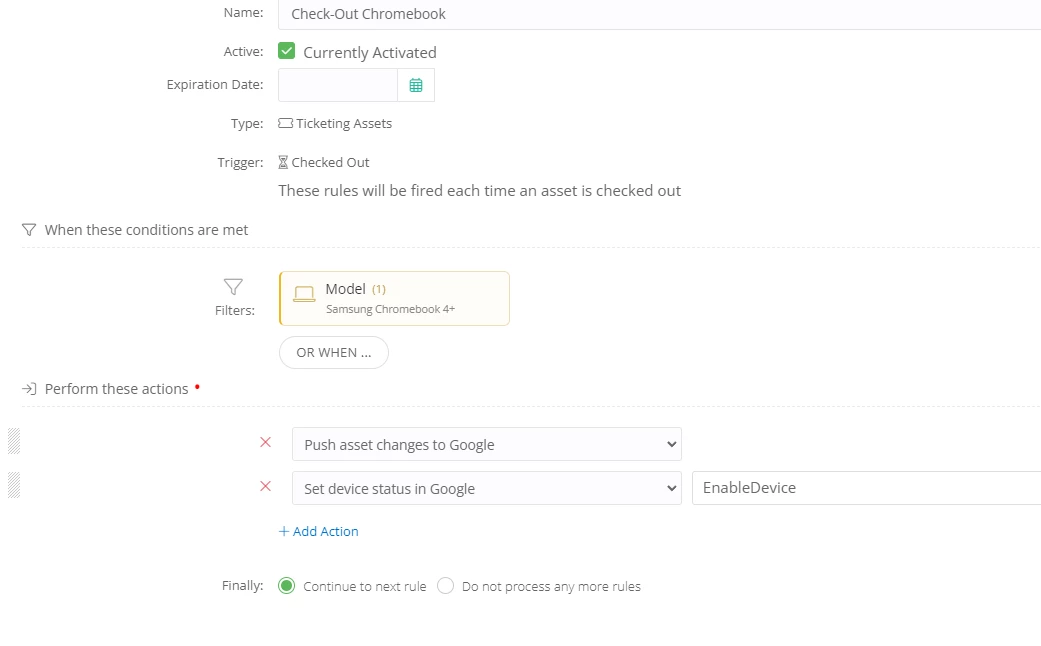Remove the Push asset changes action
Screen dimensions: 1041x646
click(x=265, y=442)
